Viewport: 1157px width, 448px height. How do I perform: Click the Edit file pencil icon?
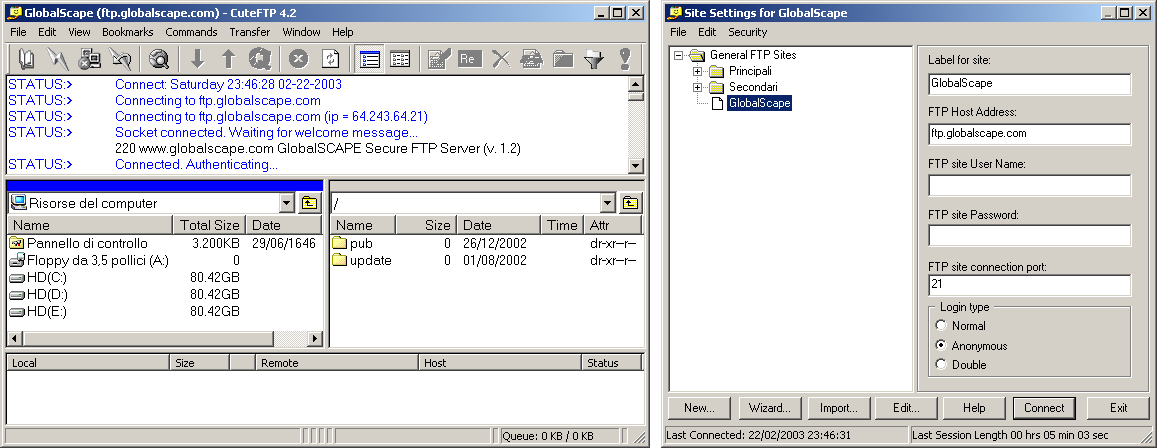[x=439, y=58]
